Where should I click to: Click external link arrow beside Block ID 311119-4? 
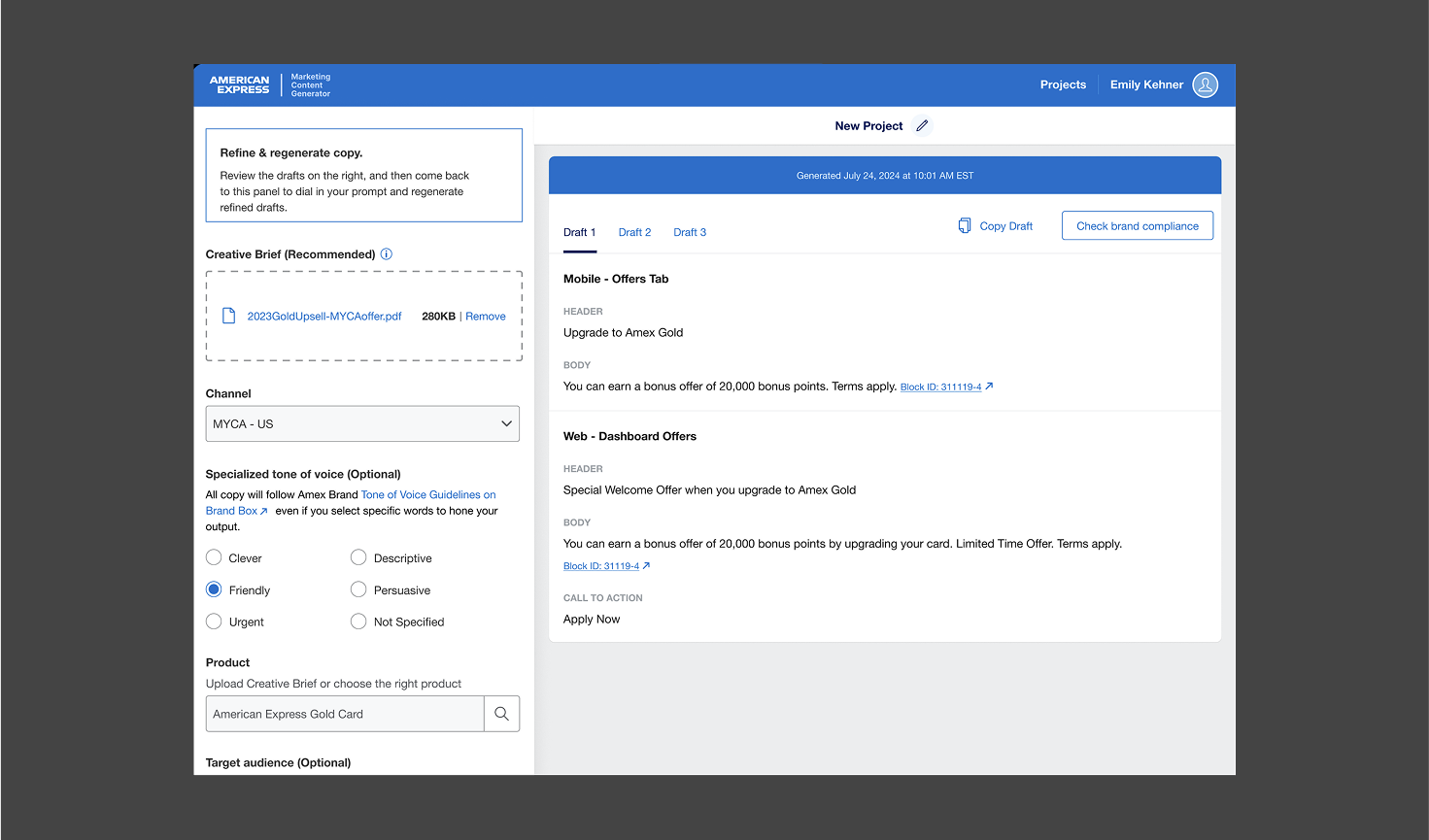(989, 386)
